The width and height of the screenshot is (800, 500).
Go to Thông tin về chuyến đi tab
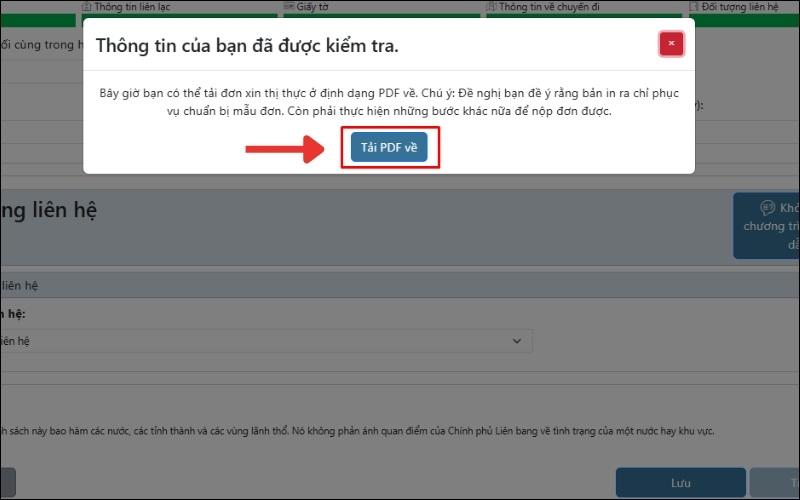pos(543,7)
